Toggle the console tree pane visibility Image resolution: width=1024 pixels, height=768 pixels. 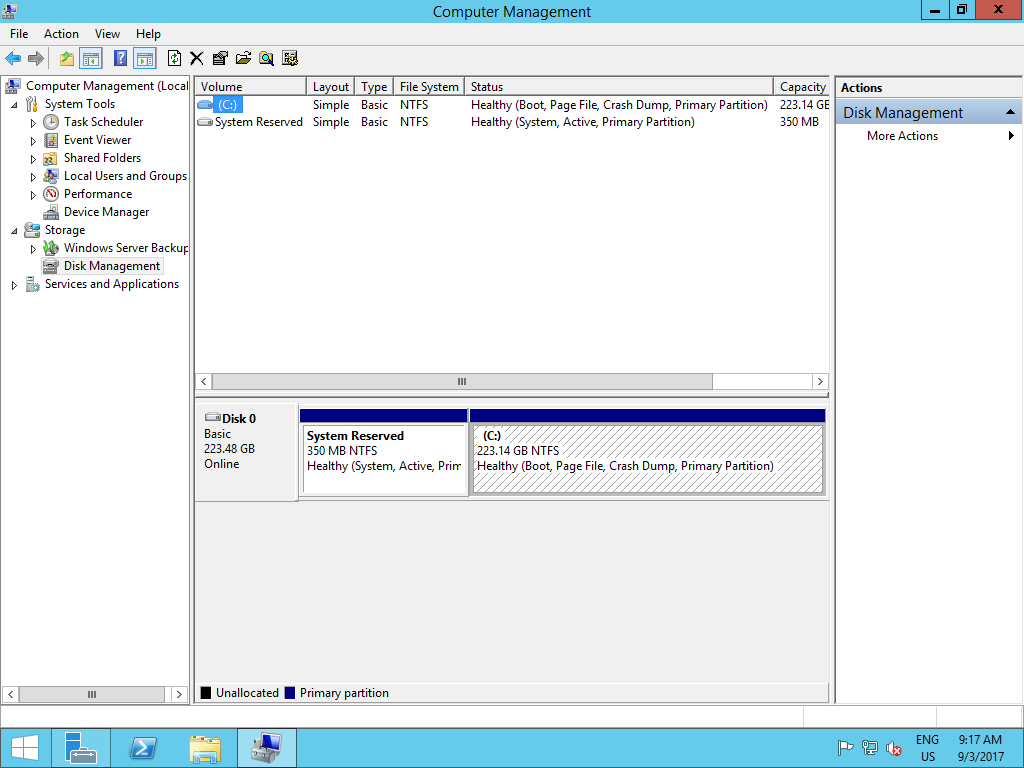pos(90,58)
